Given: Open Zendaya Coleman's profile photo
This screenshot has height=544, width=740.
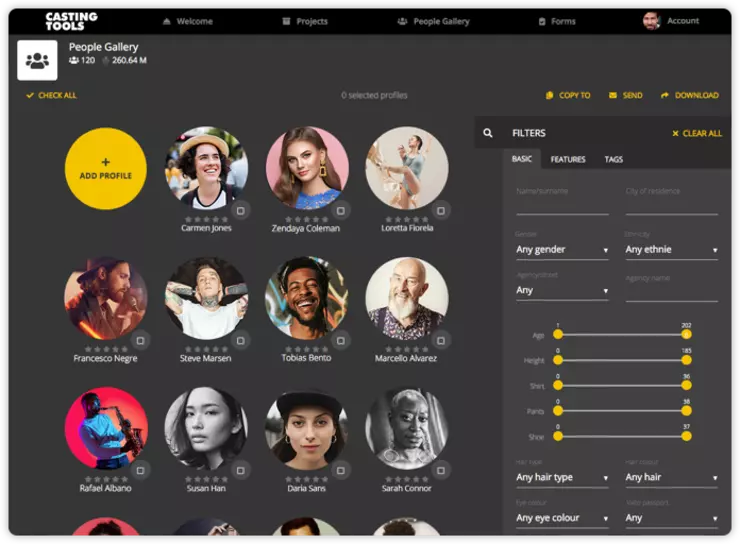Looking at the screenshot, I should pyautogui.click(x=307, y=167).
